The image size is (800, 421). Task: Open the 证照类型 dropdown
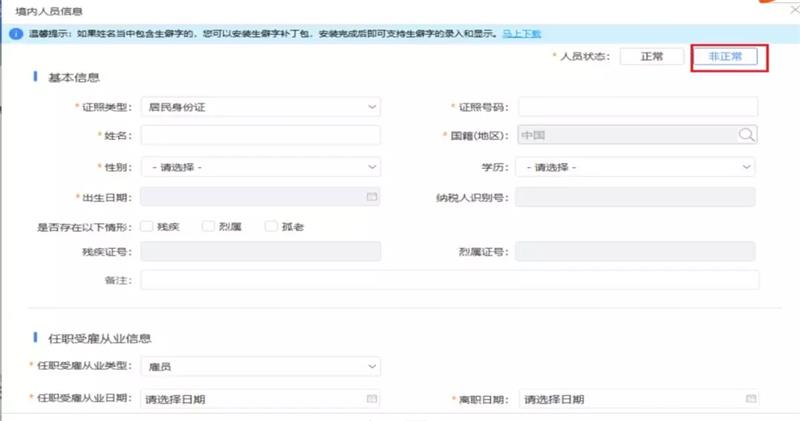pyautogui.click(x=261, y=107)
